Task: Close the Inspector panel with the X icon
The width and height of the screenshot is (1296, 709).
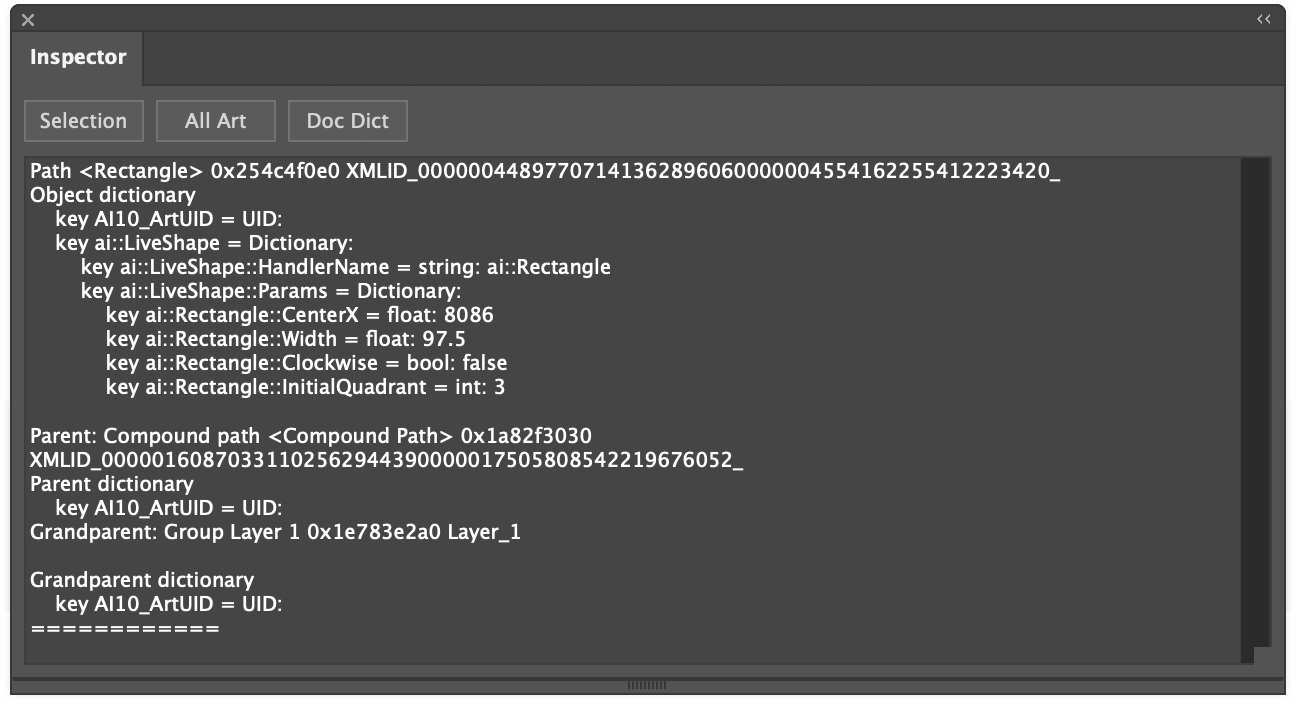Action: click(x=28, y=19)
